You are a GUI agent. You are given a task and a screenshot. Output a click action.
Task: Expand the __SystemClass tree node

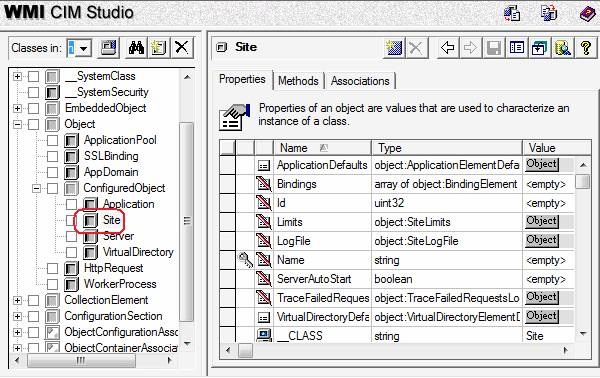click(x=17, y=77)
